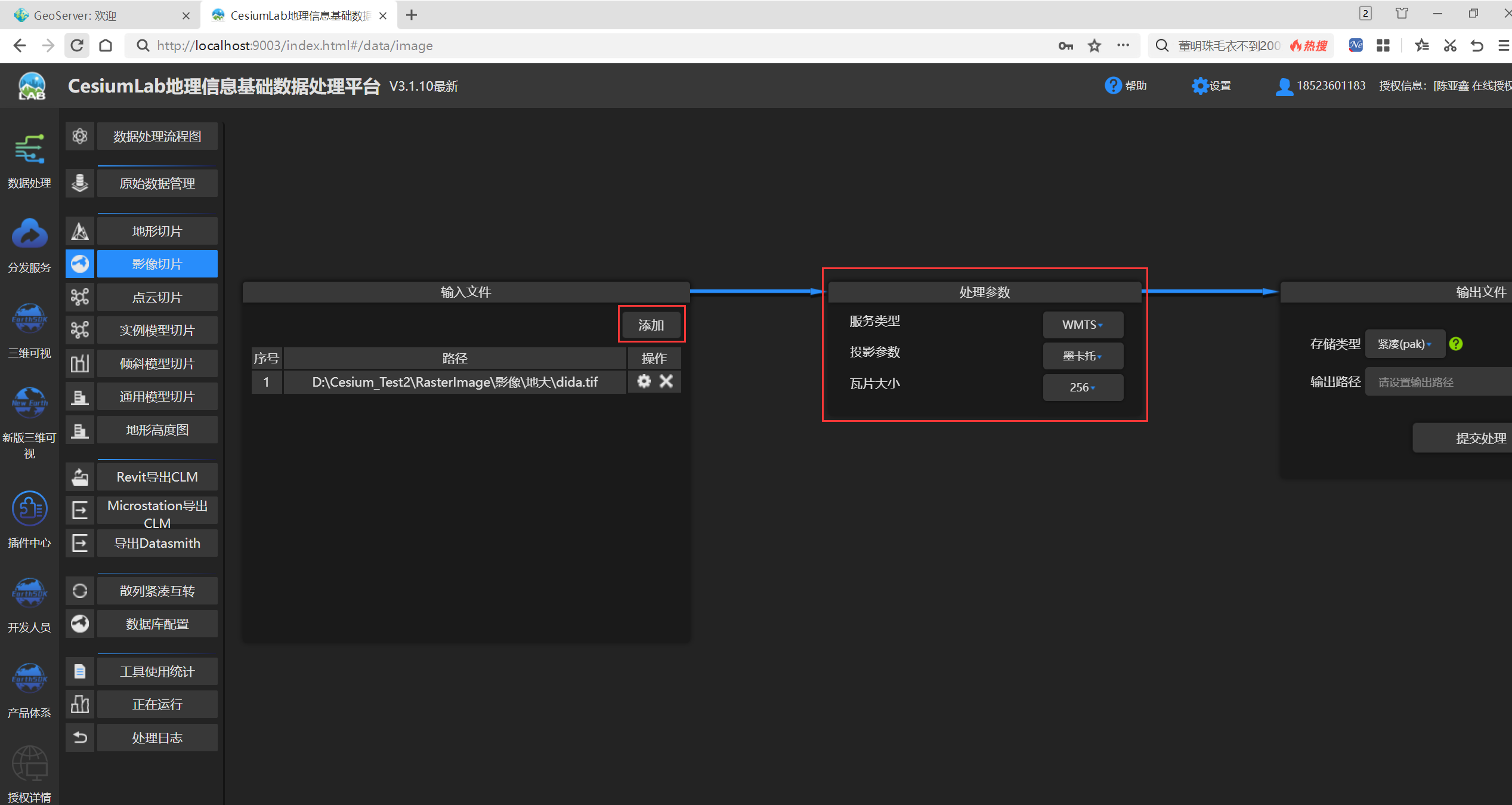1512x805 pixels.
Task: Expand the 服务类型 WMTS dropdown
Action: tap(1083, 325)
